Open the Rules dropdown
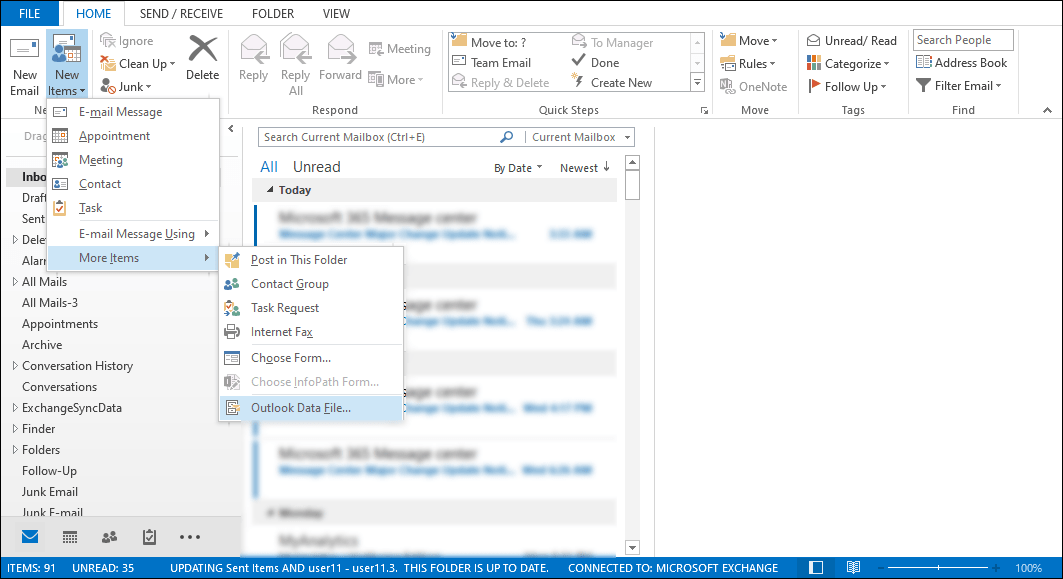The width and height of the screenshot is (1063, 579). click(x=748, y=64)
